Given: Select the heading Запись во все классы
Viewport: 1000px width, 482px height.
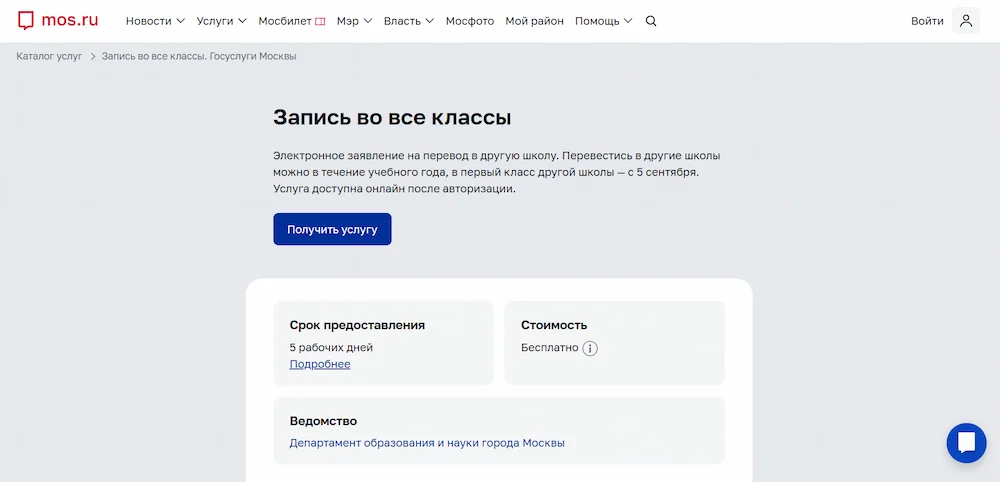Looking at the screenshot, I should click(392, 117).
